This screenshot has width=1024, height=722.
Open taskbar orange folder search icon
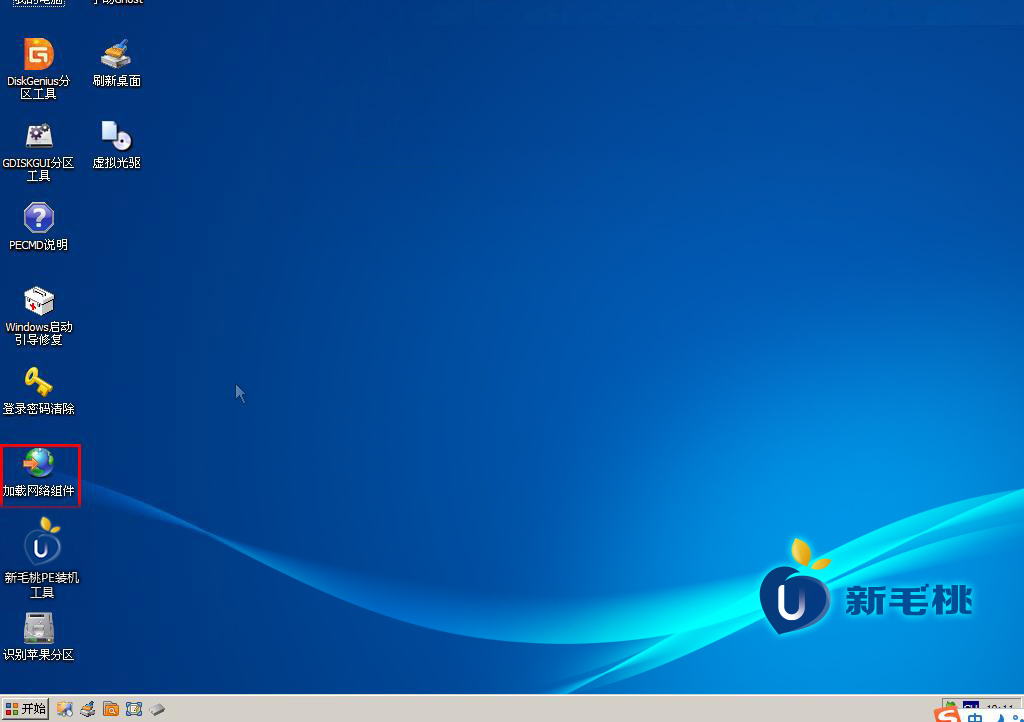111,709
